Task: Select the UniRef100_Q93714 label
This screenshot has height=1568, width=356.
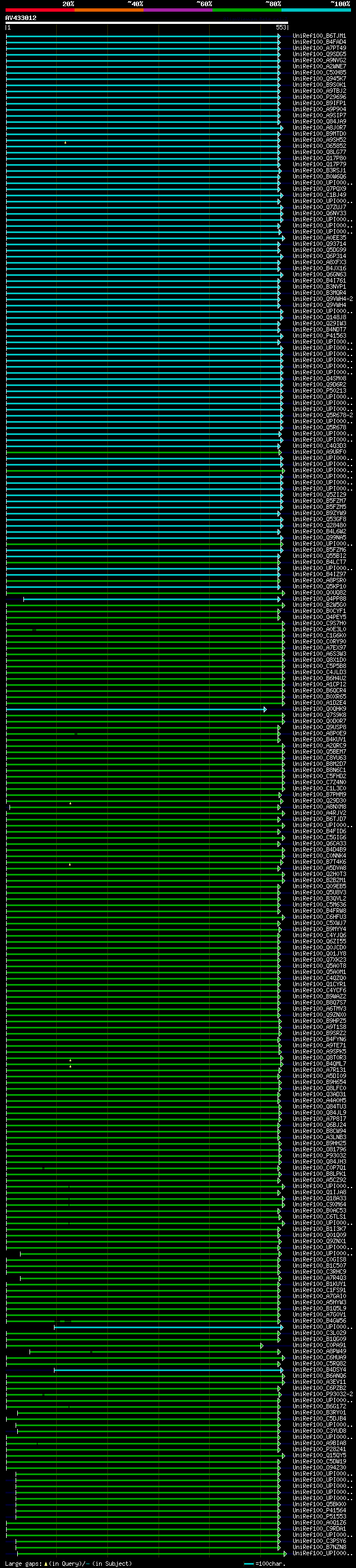Action: (x=319, y=244)
